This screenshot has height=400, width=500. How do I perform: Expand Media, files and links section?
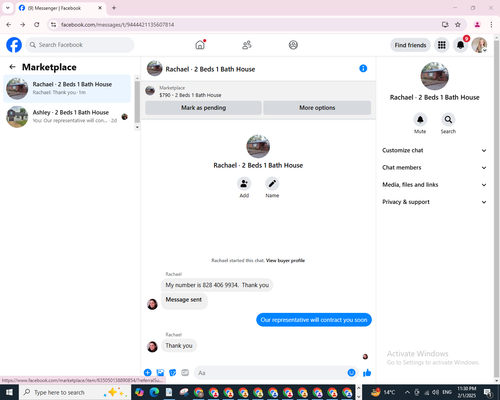click(x=434, y=185)
